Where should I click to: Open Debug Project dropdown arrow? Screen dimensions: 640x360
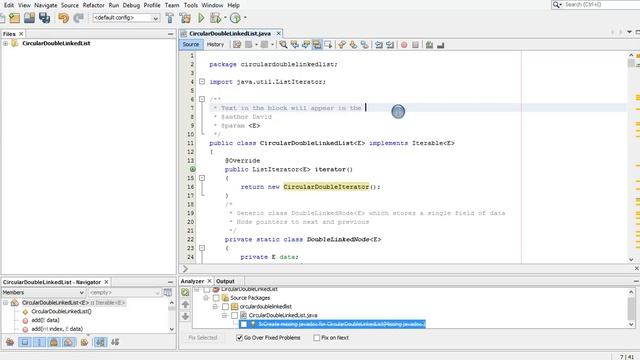click(x=225, y=18)
